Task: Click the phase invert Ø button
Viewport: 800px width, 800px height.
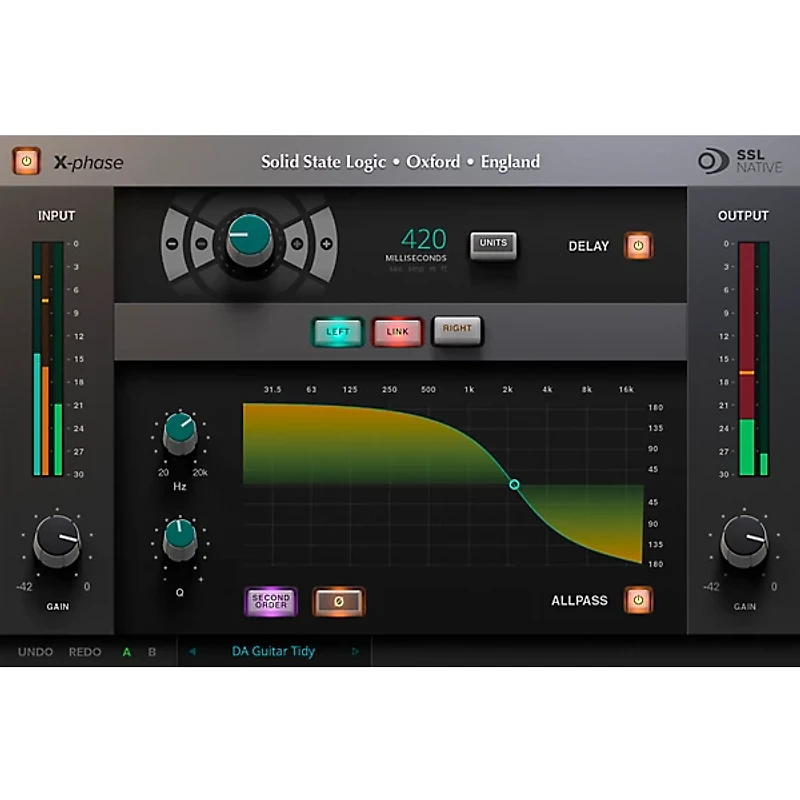Action: [x=339, y=601]
